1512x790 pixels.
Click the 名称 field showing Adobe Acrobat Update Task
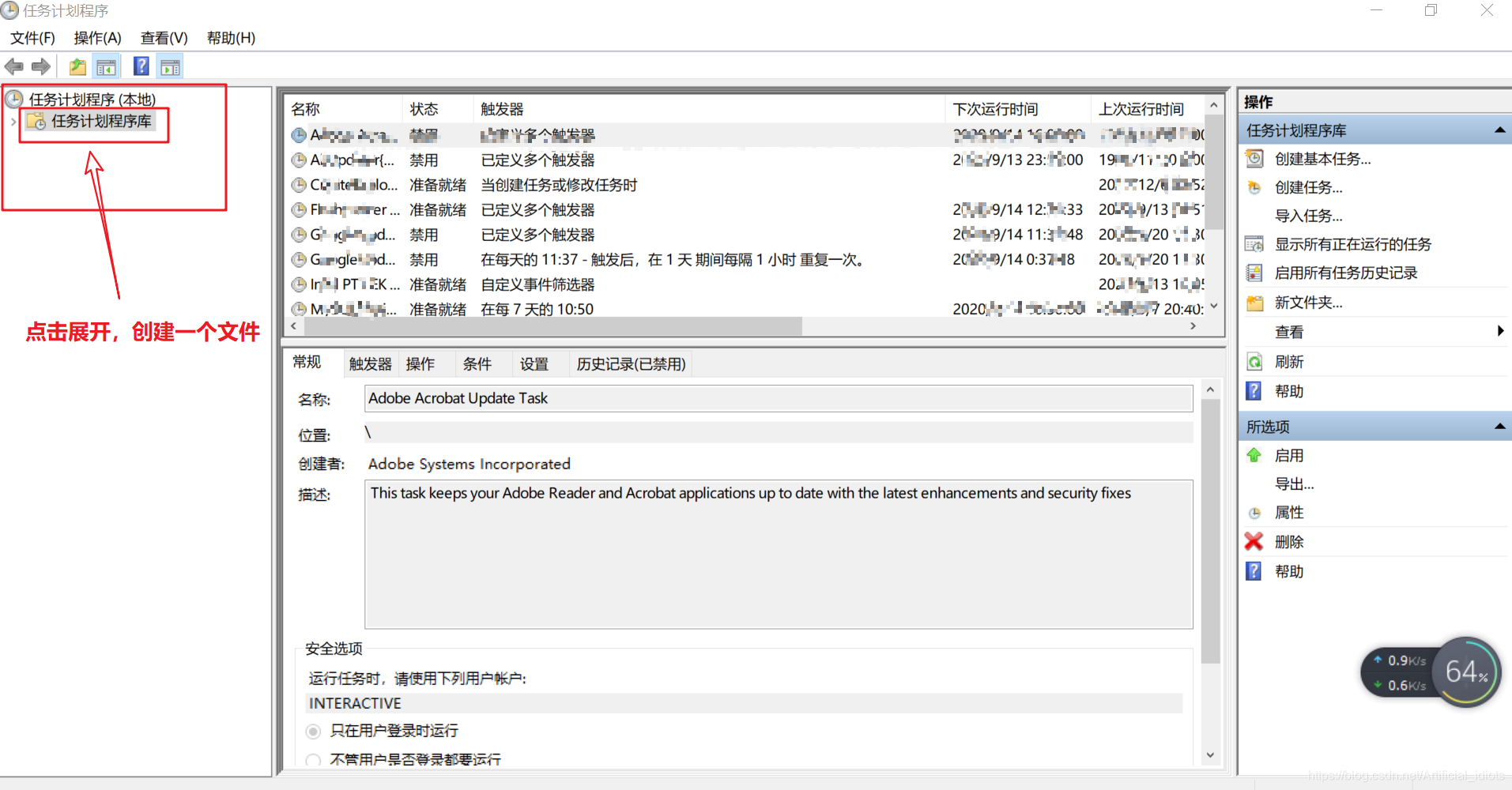(x=779, y=398)
